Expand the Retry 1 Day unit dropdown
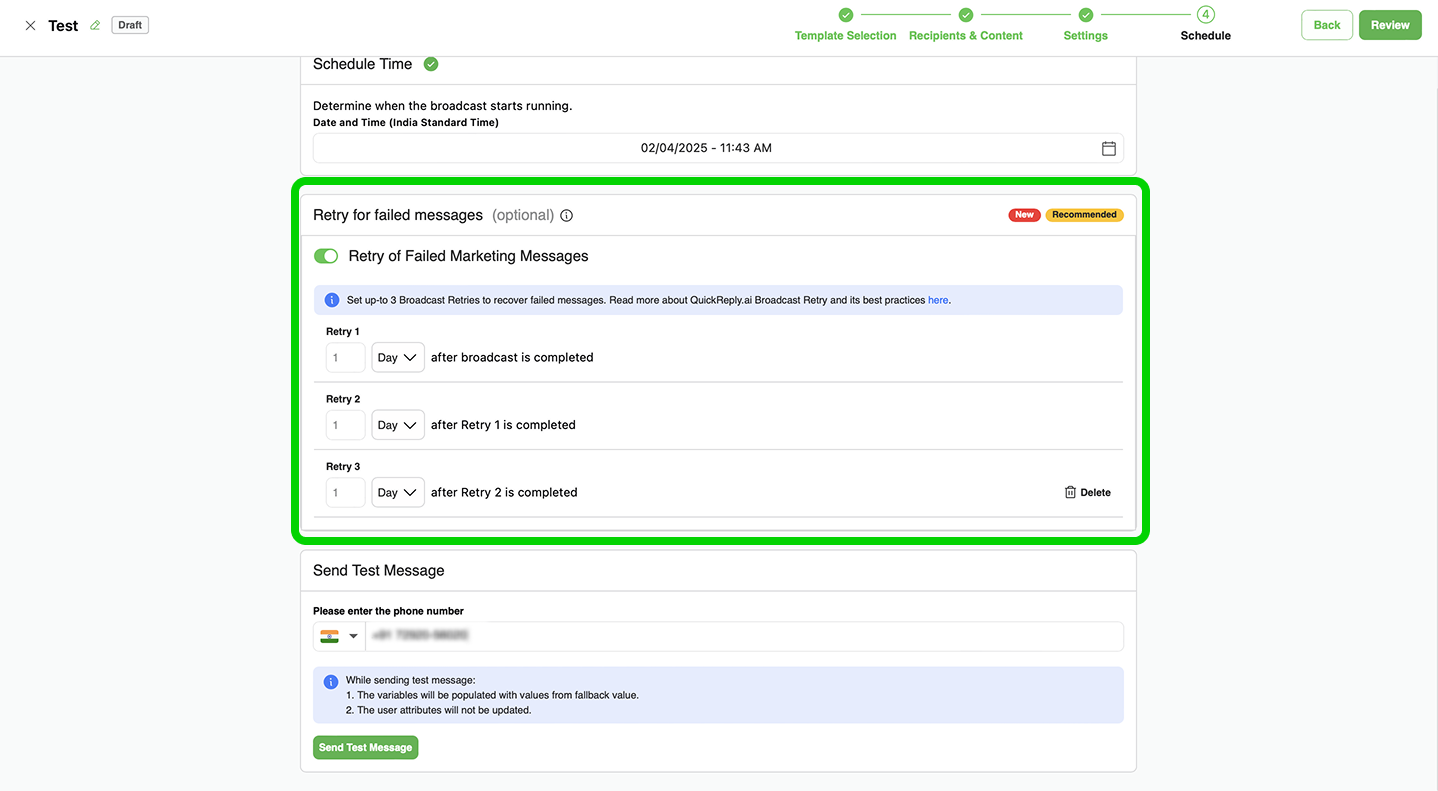Viewport: 1438px width, 791px height. 397,358
